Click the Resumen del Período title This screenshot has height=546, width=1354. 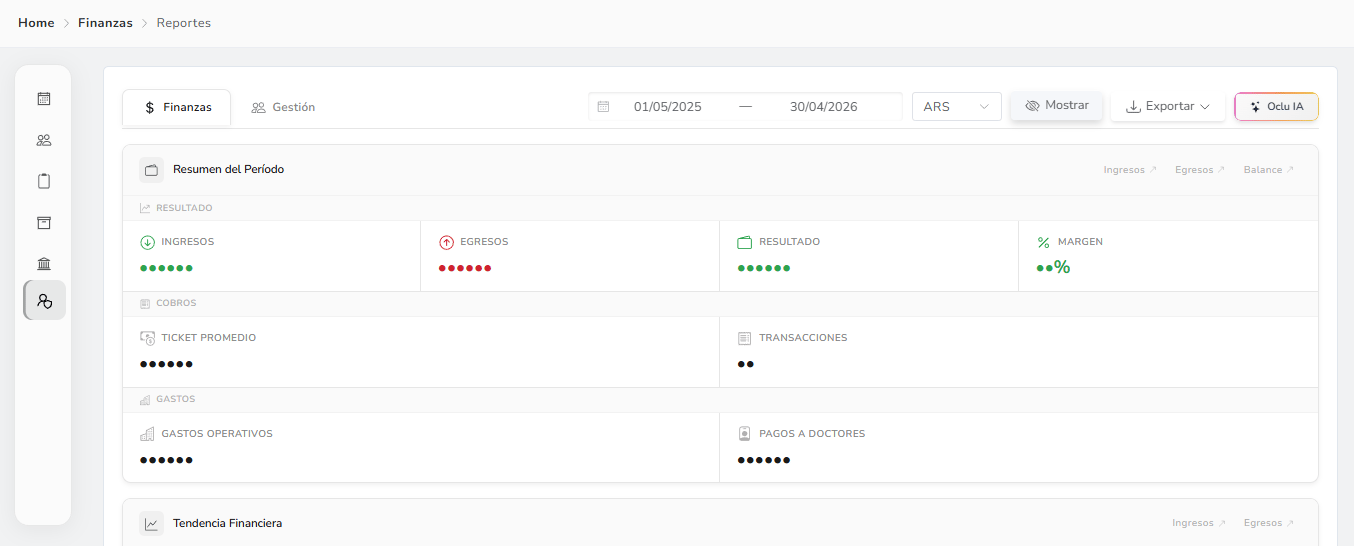point(228,170)
